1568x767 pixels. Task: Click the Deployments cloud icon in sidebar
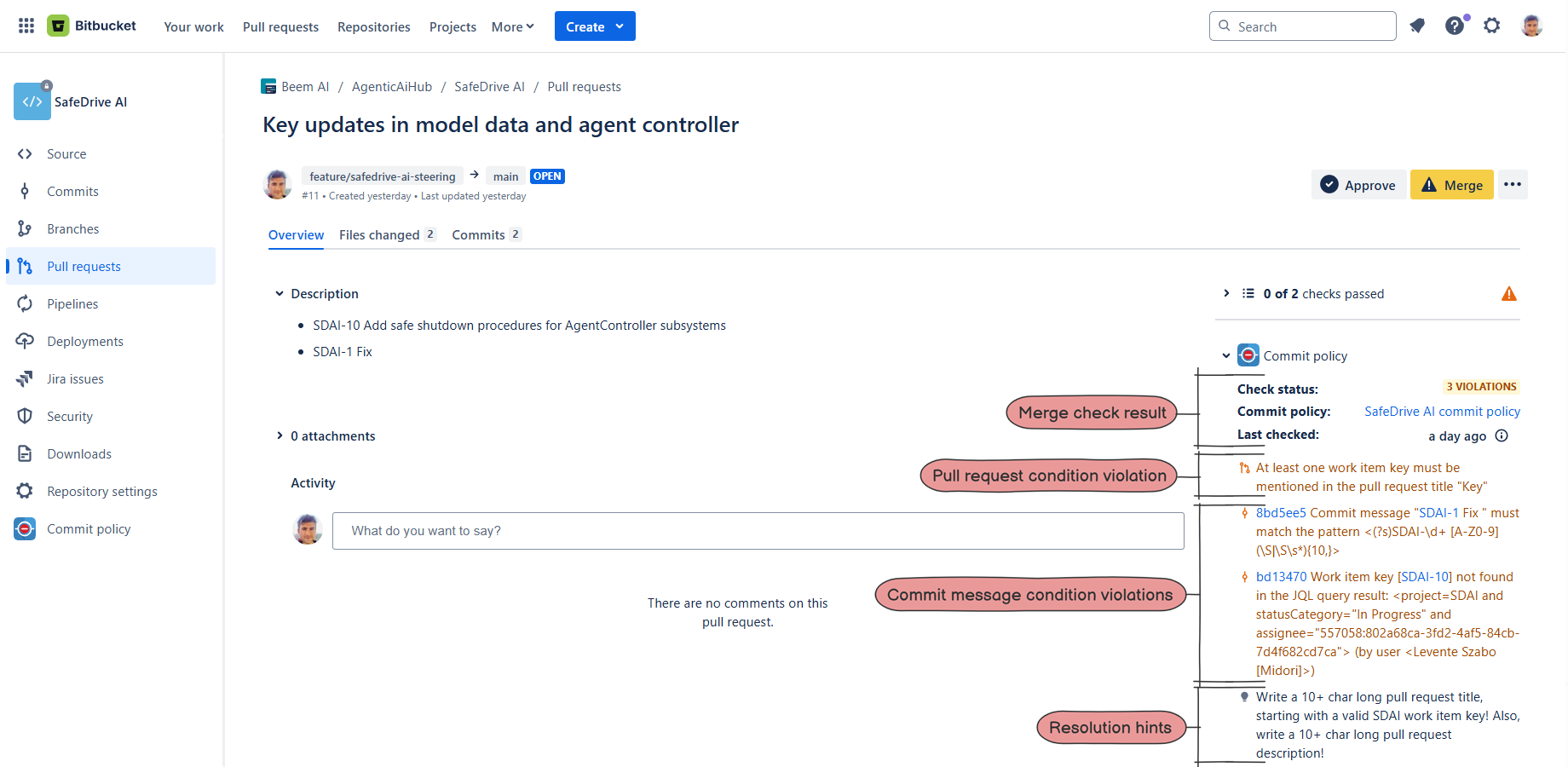click(x=25, y=342)
